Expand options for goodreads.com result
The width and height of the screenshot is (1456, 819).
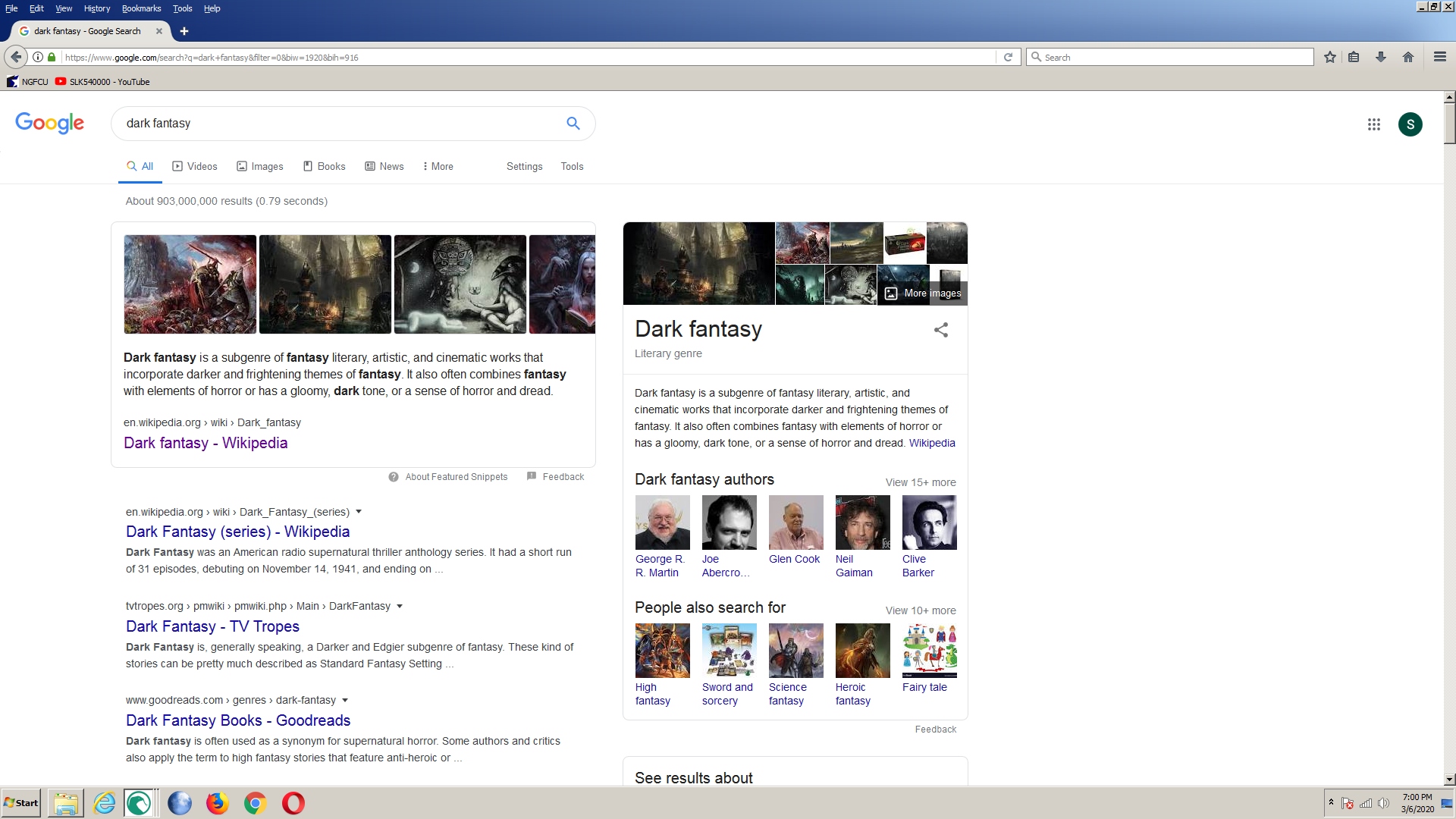[345, 700]
